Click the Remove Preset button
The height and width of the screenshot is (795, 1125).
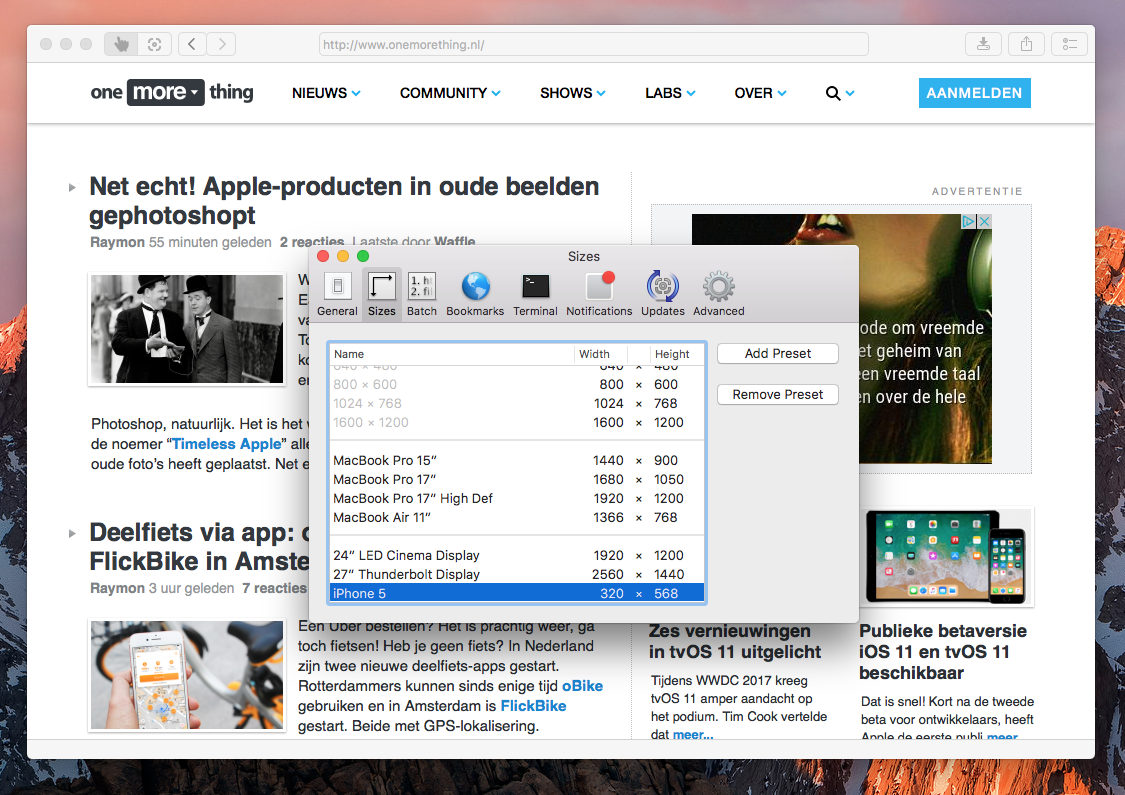pos(778,395)
